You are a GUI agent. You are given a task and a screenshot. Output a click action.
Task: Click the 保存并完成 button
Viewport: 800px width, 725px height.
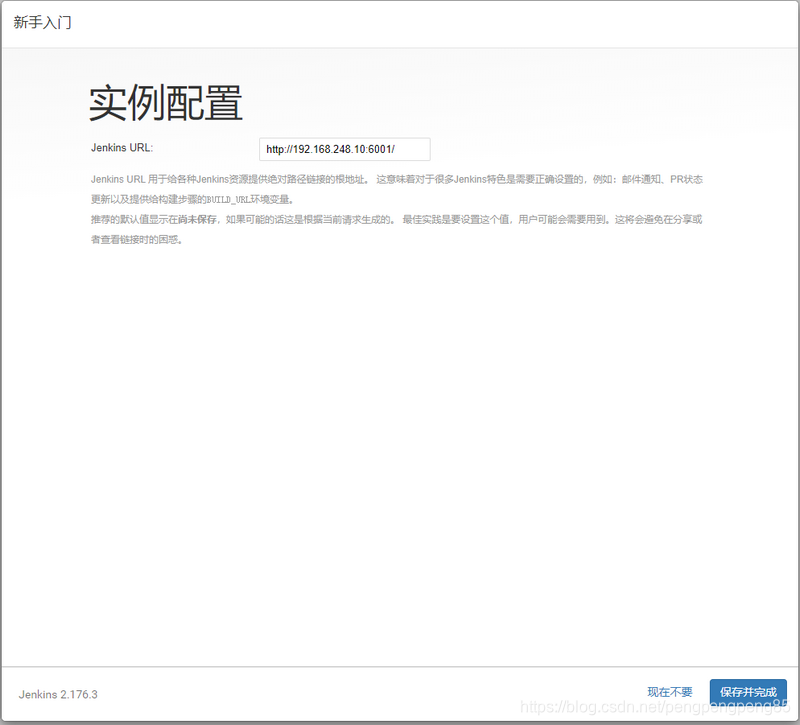point(748,692)
